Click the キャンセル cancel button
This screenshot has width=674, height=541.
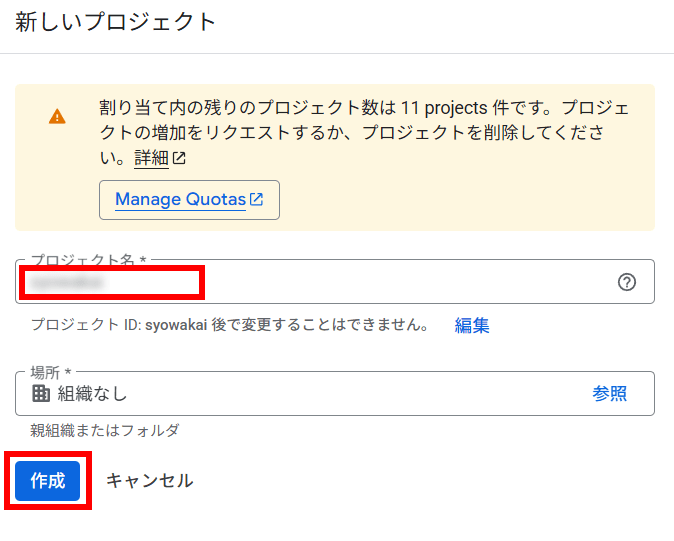pyautogui.click(x=150, y=480)
